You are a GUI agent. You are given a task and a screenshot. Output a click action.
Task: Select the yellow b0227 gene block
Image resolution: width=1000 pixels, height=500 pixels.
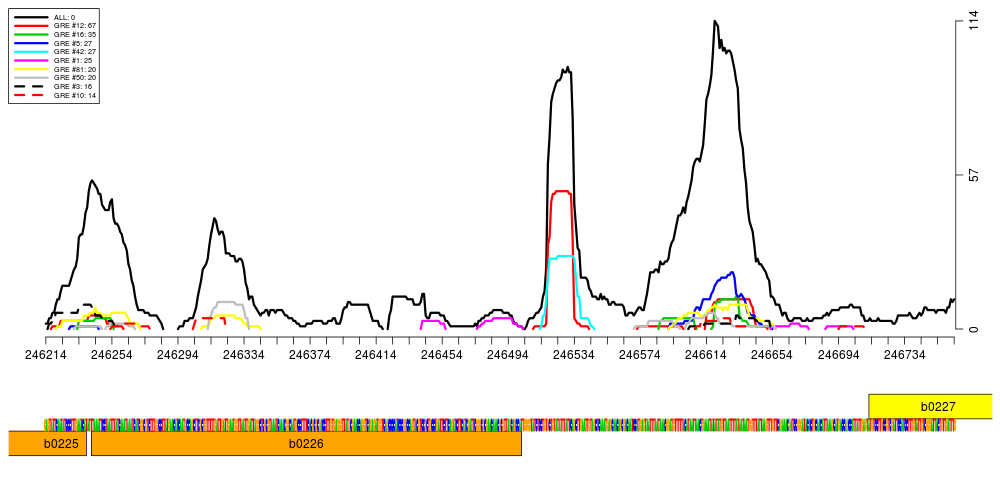pyautogui.click(x=931, y=406)
